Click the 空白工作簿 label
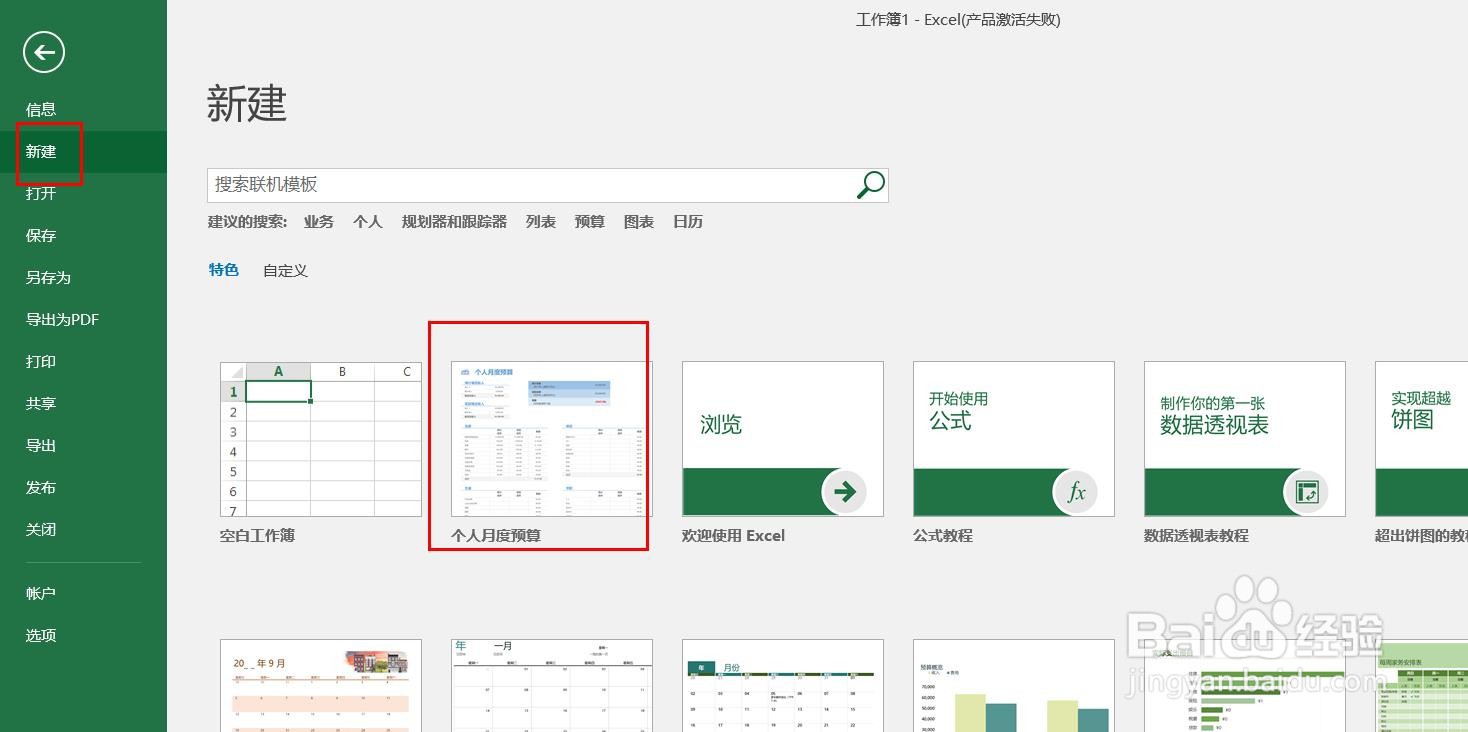Screen dimensions: 1468x732 point(258,536)
